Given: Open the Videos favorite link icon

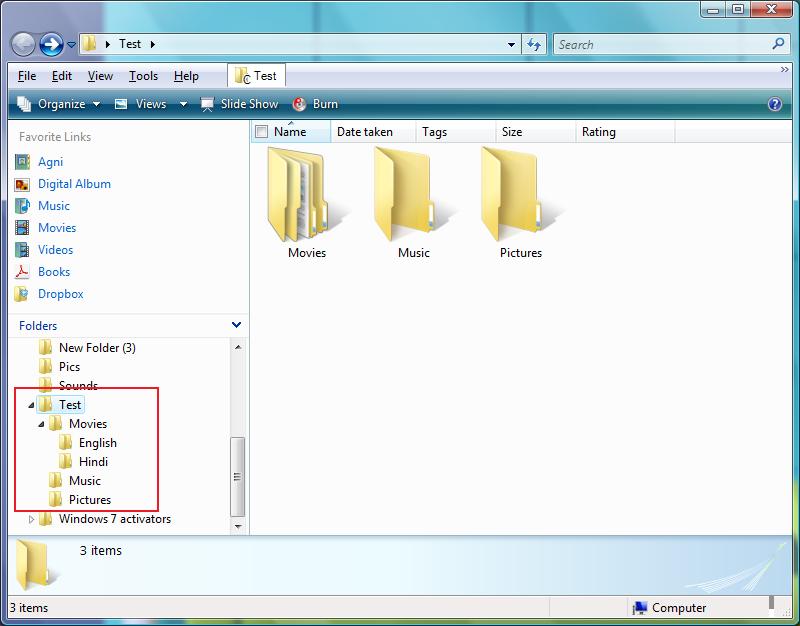Looking at the screenshot, I should (x=22, y=249).
